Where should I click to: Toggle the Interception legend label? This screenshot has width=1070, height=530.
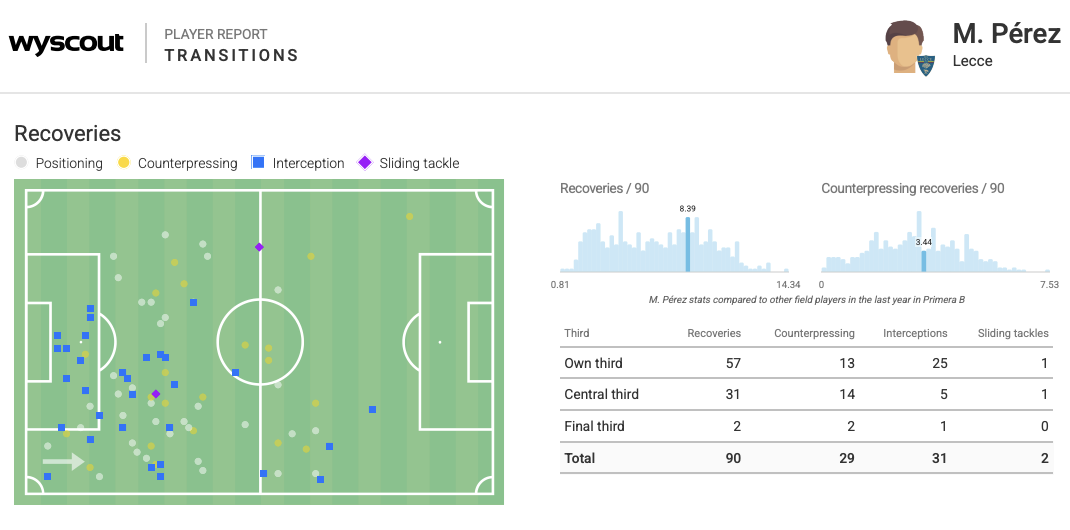click(308, 163)
